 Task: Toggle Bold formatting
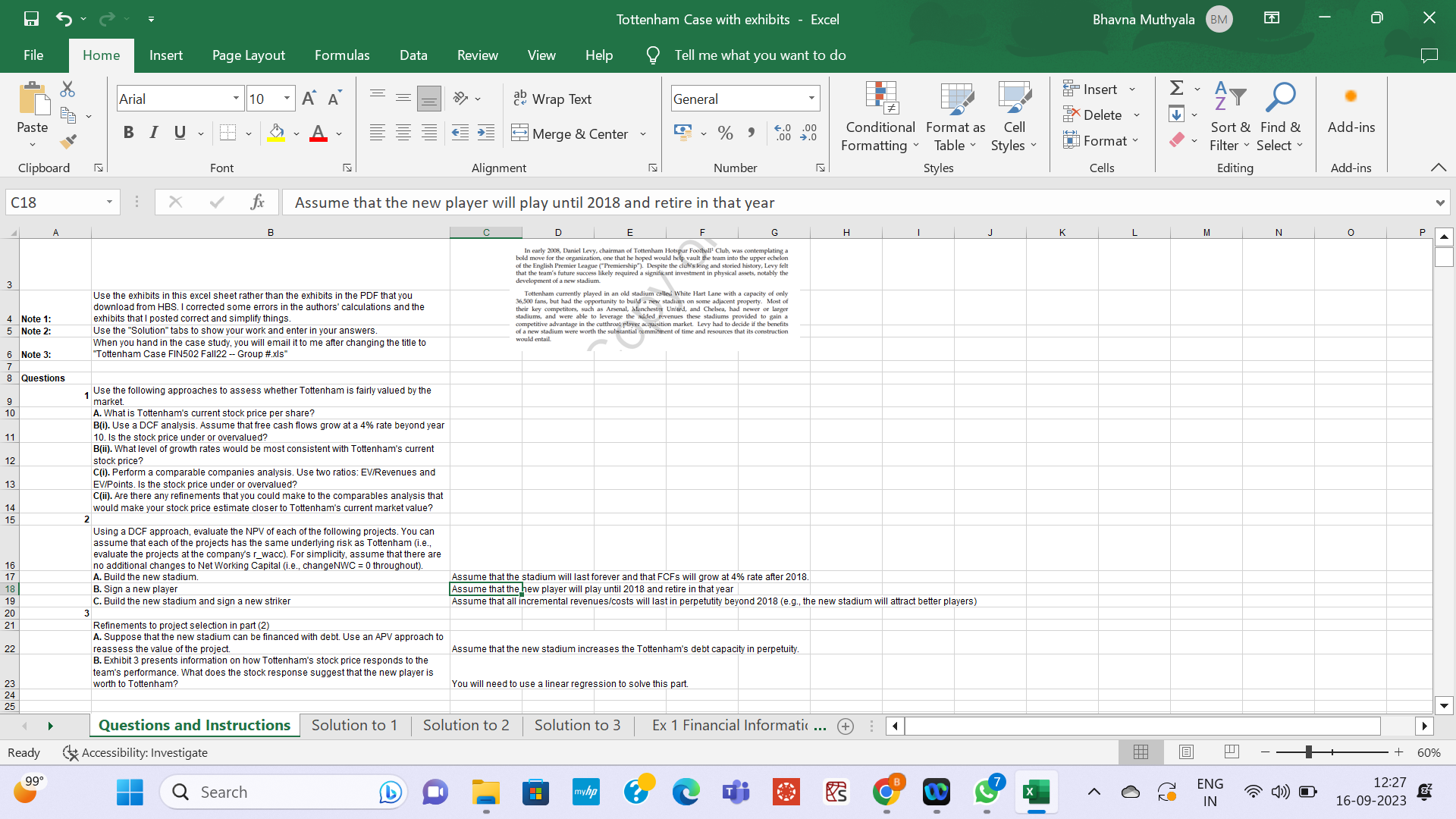[x=128, y=133]
